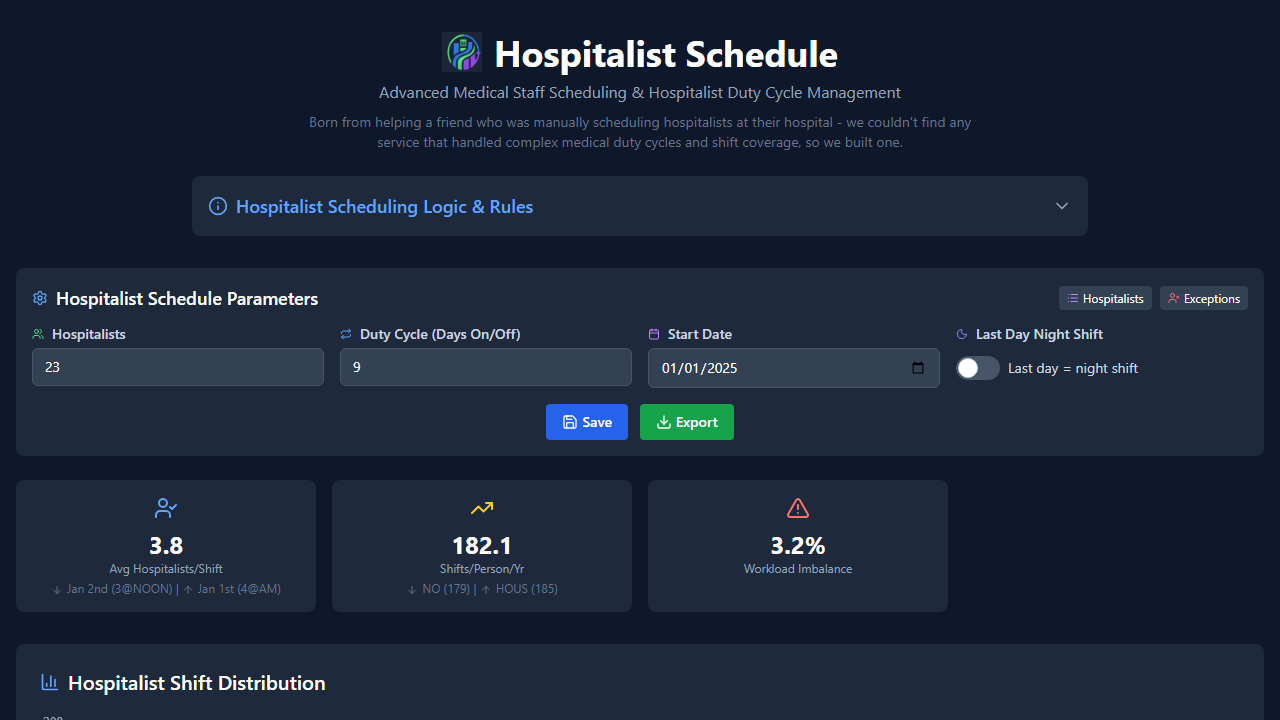Click the moon icon beside Last Day Night Shift
This screenshot has height=720, width=1280.
(962, 334)
